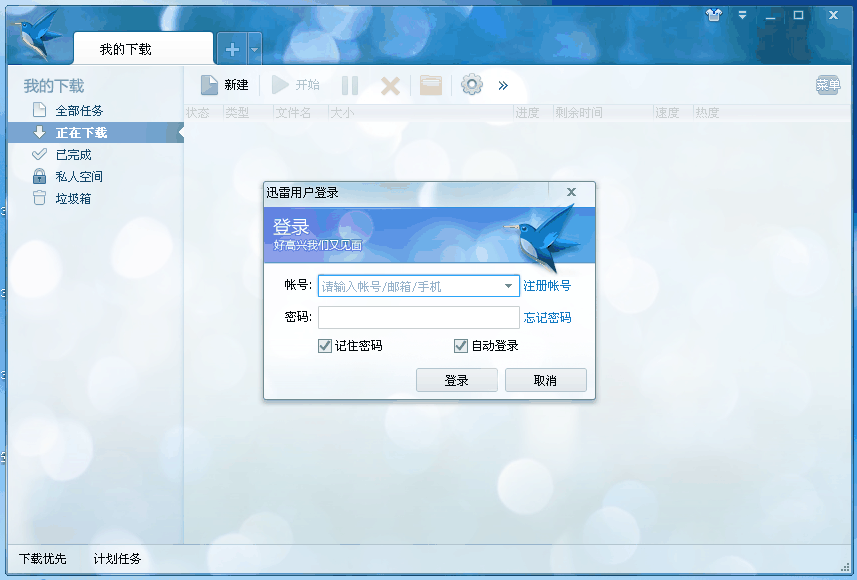Viewport: 857px width, 580px height.
Task: Select 已完成 in the sidebar
Action: click(73, 155)
